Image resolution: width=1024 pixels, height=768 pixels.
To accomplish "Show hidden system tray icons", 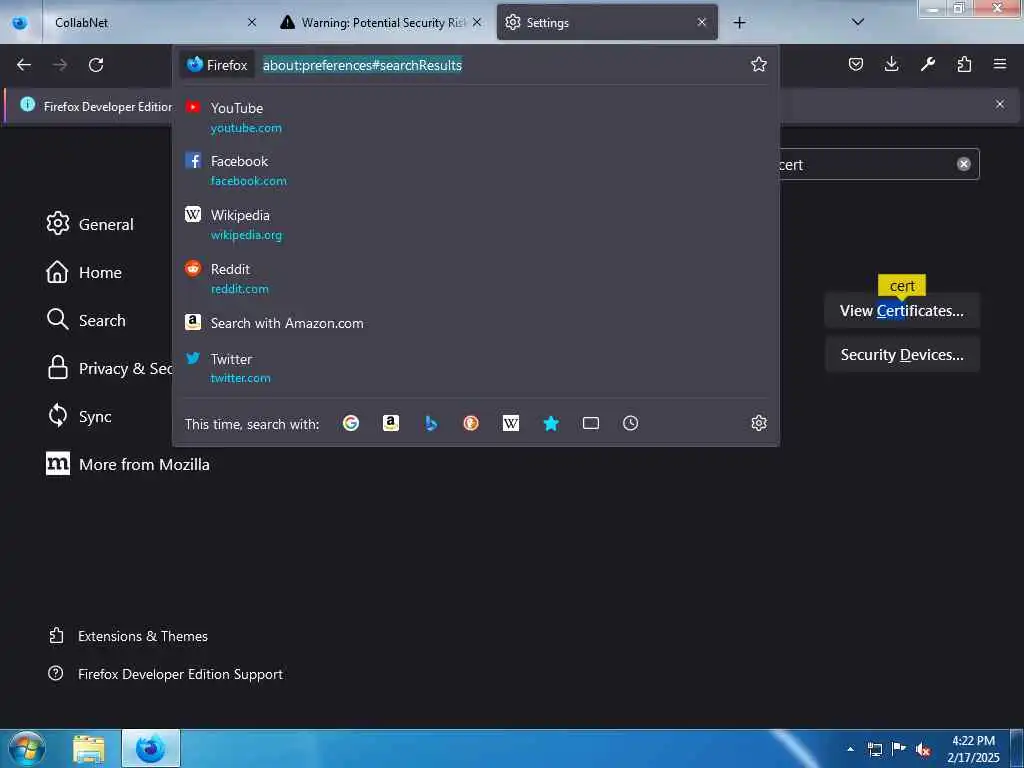I will coord(850,749).
